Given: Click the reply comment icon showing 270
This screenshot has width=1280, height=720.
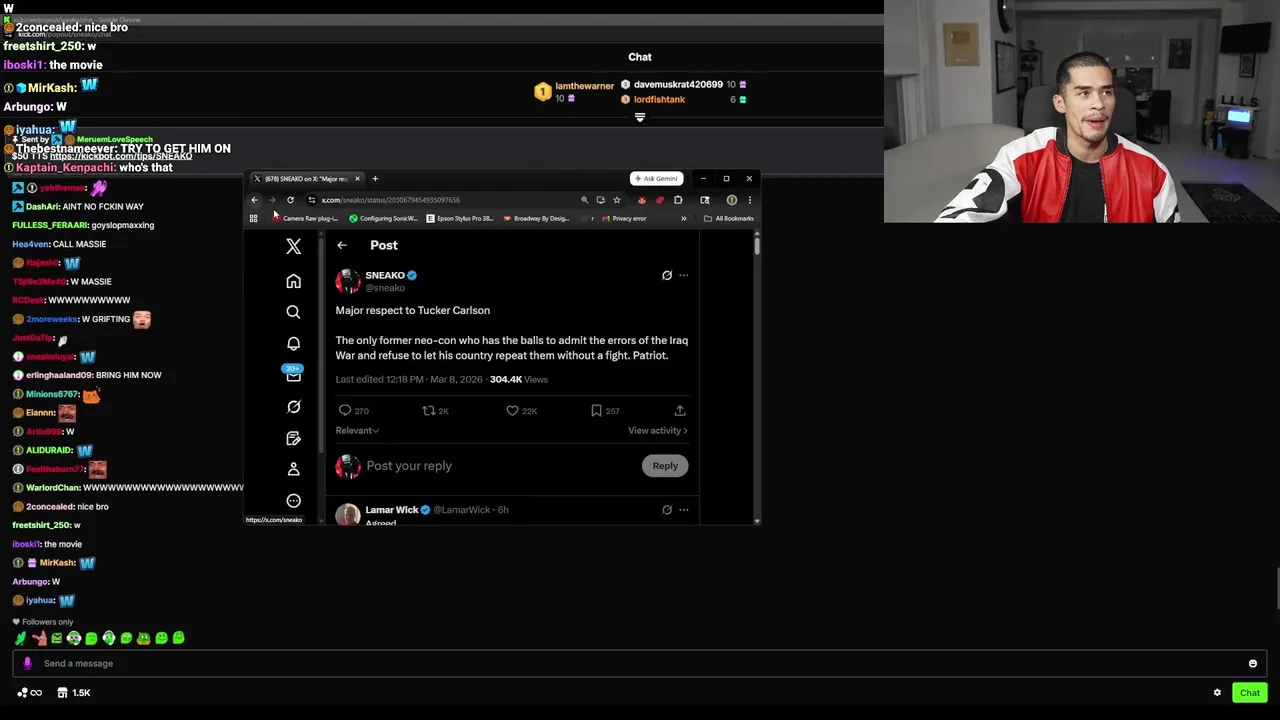Looking at the screenshot, I should tap(345, 410).
